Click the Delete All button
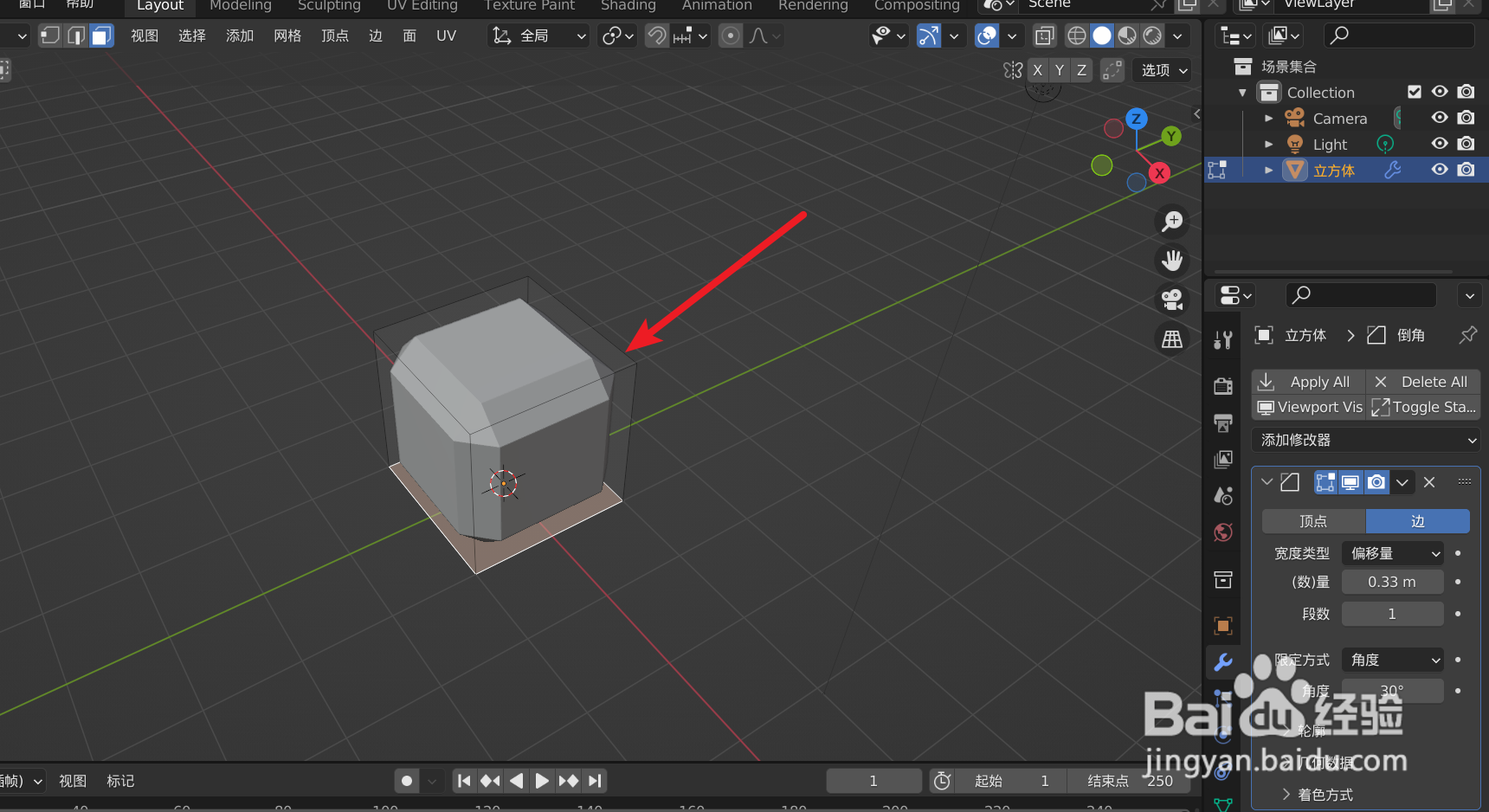This screenshot has height=812, width=1489. point(1423,382)
